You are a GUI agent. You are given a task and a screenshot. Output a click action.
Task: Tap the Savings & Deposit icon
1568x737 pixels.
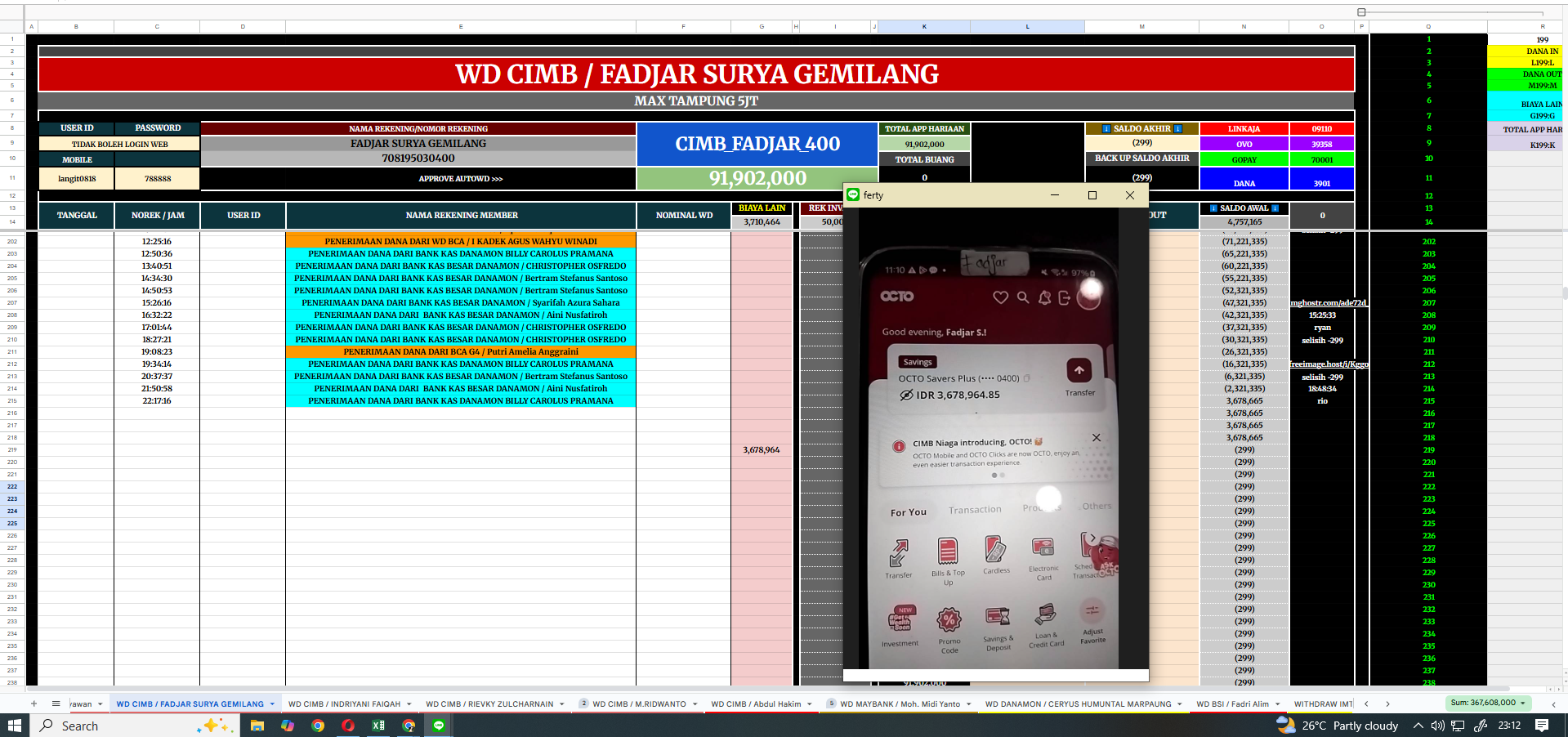click(997, 617)
